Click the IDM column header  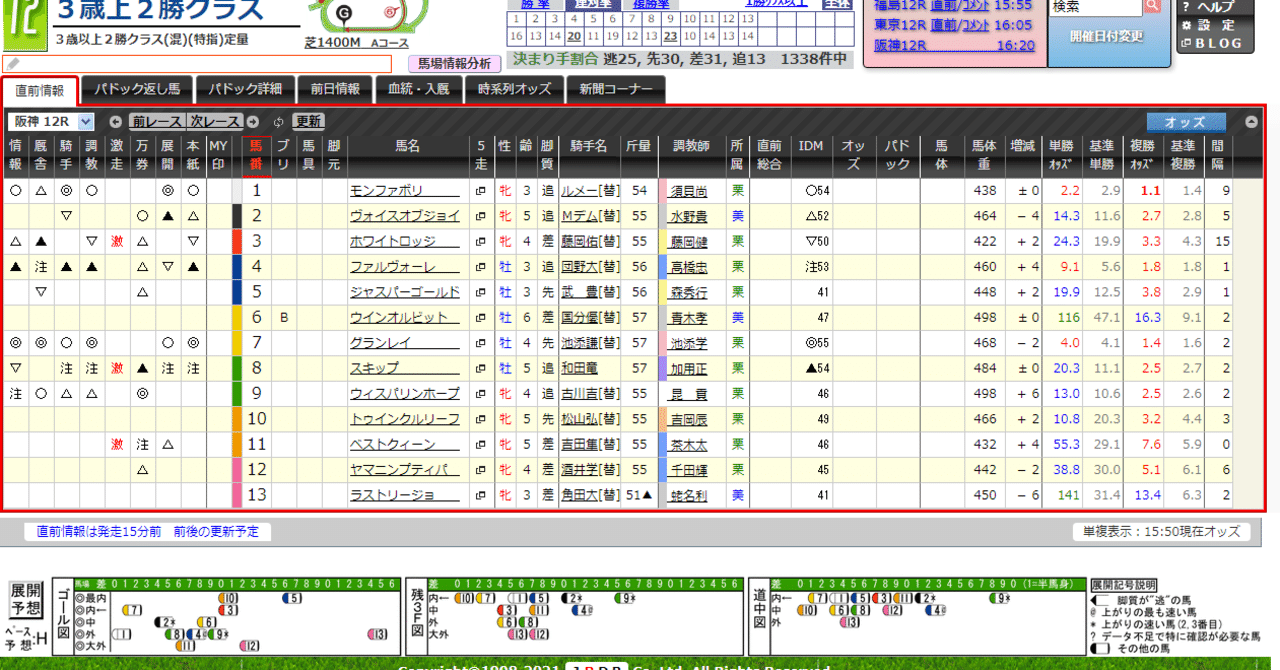point(810,146)
